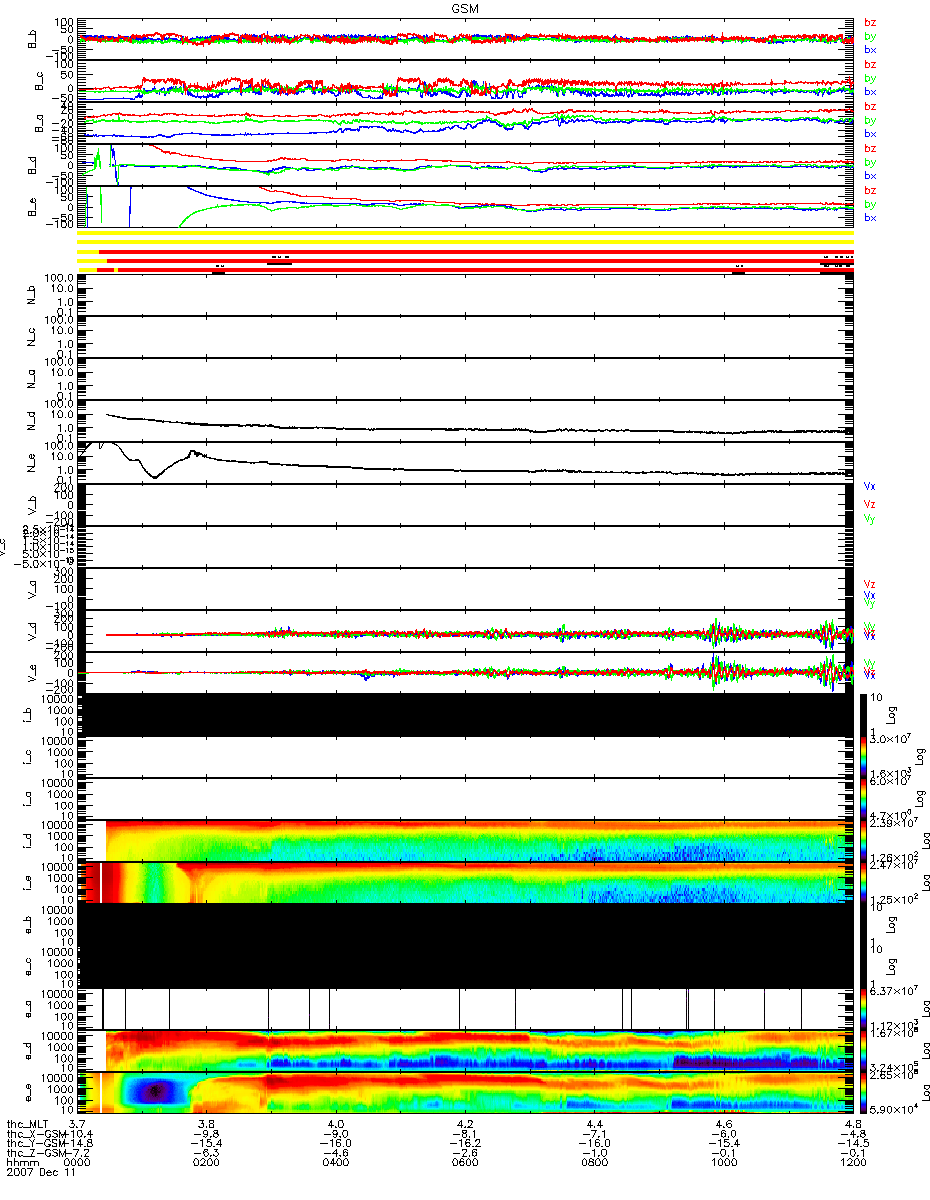Image resolution: width=930 pixels, height=1200 pixels.
Task: Click the B_d magnetic field plot panel
Action: tap(465, 164)
